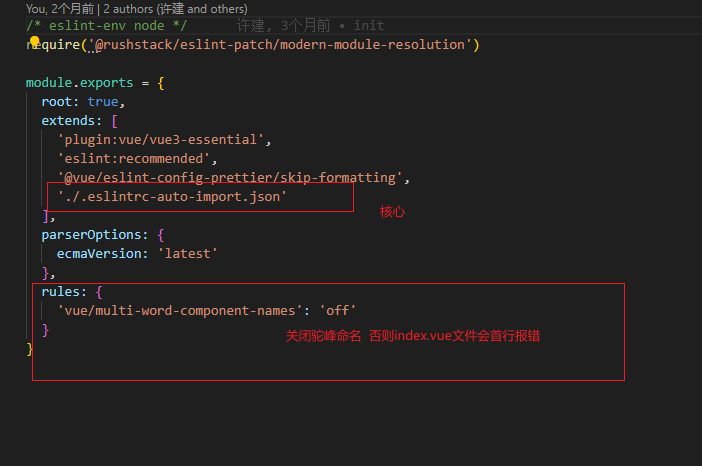Select the 'eslint:recommended' string
702x466 pixels.
[x=137, y=159]
